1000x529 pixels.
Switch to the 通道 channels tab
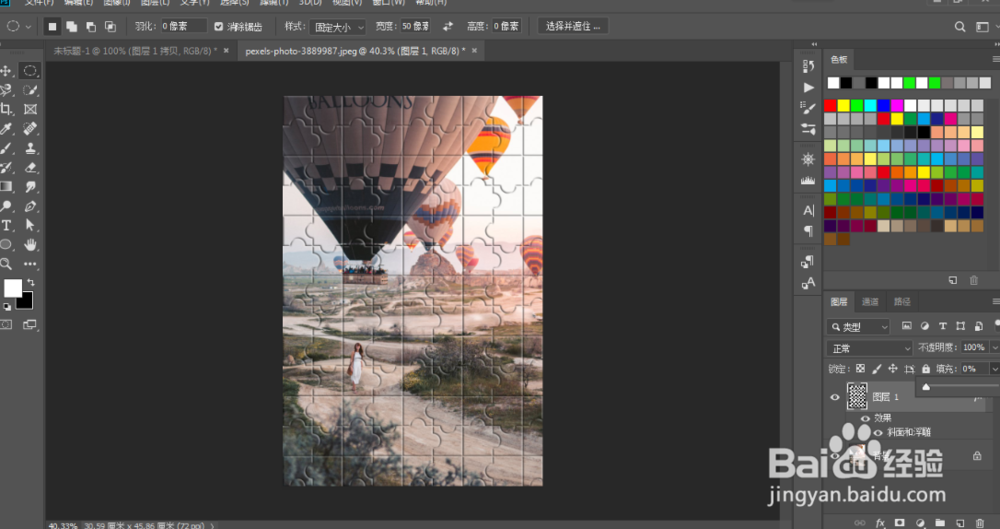(x=870, y=302)
